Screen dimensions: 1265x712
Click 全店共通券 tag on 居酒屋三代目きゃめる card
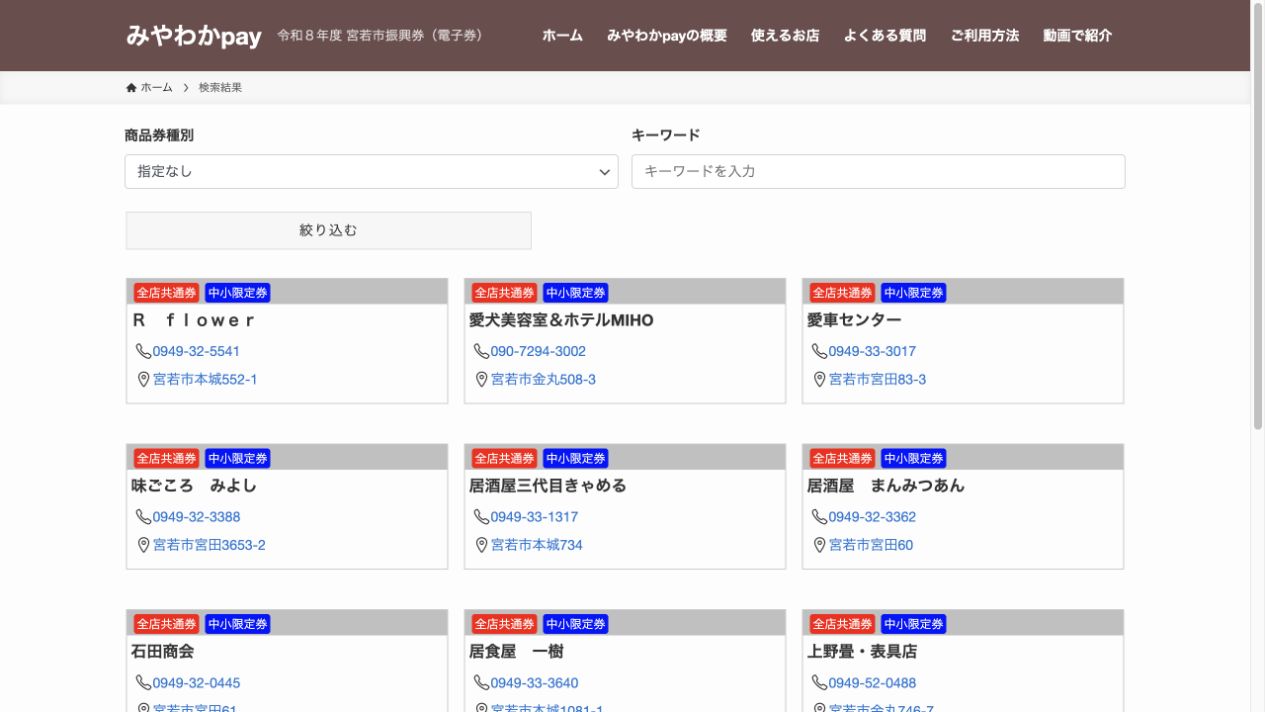click(x=505, y=459)
